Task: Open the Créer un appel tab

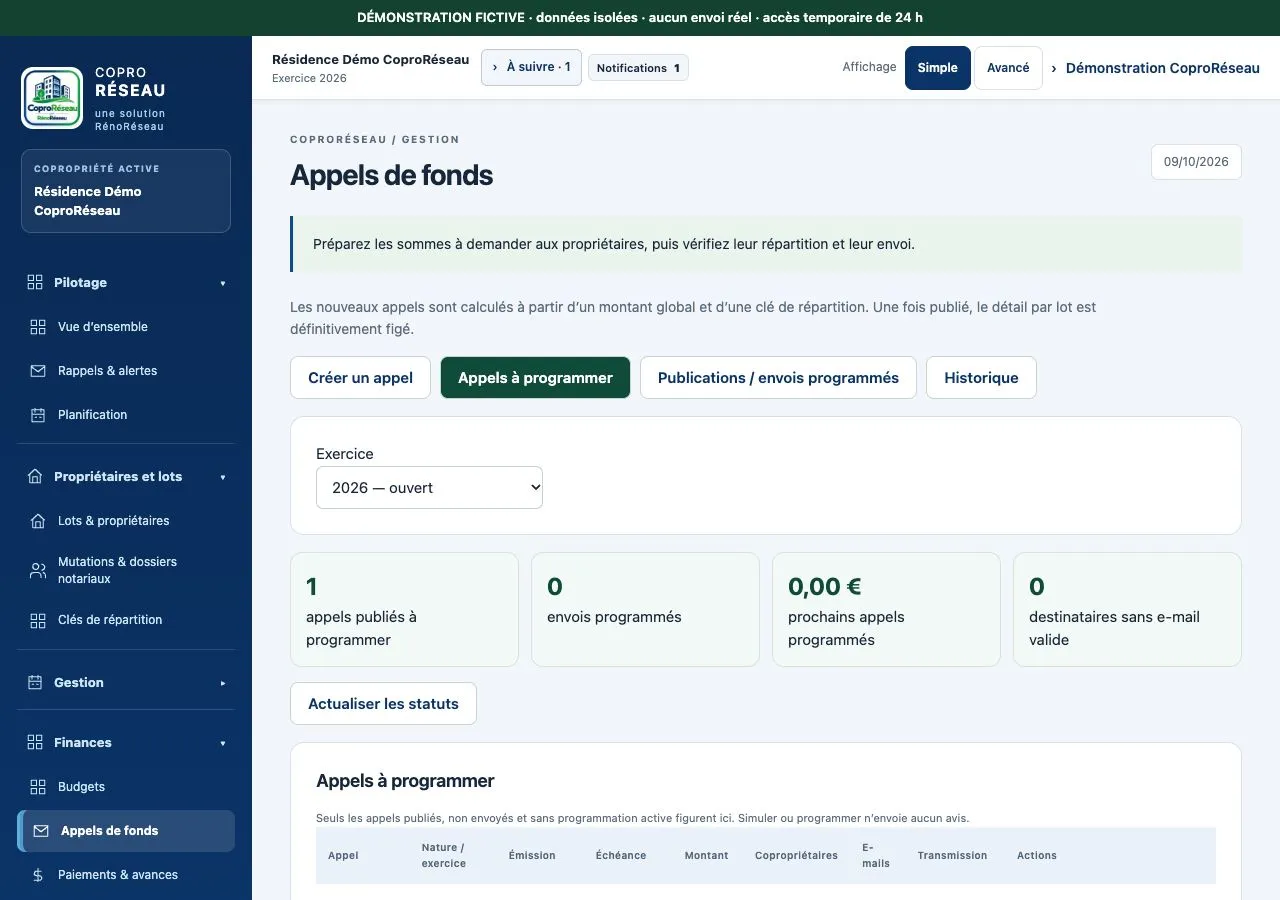Action: point(360,378)
